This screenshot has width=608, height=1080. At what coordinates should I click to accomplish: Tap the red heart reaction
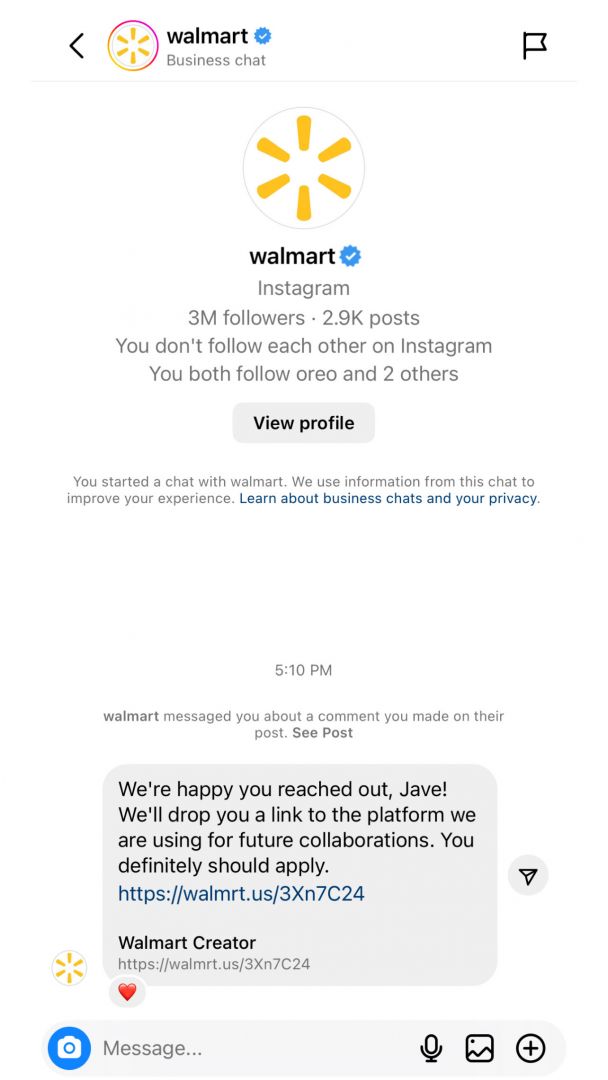(x=127, y=993)
